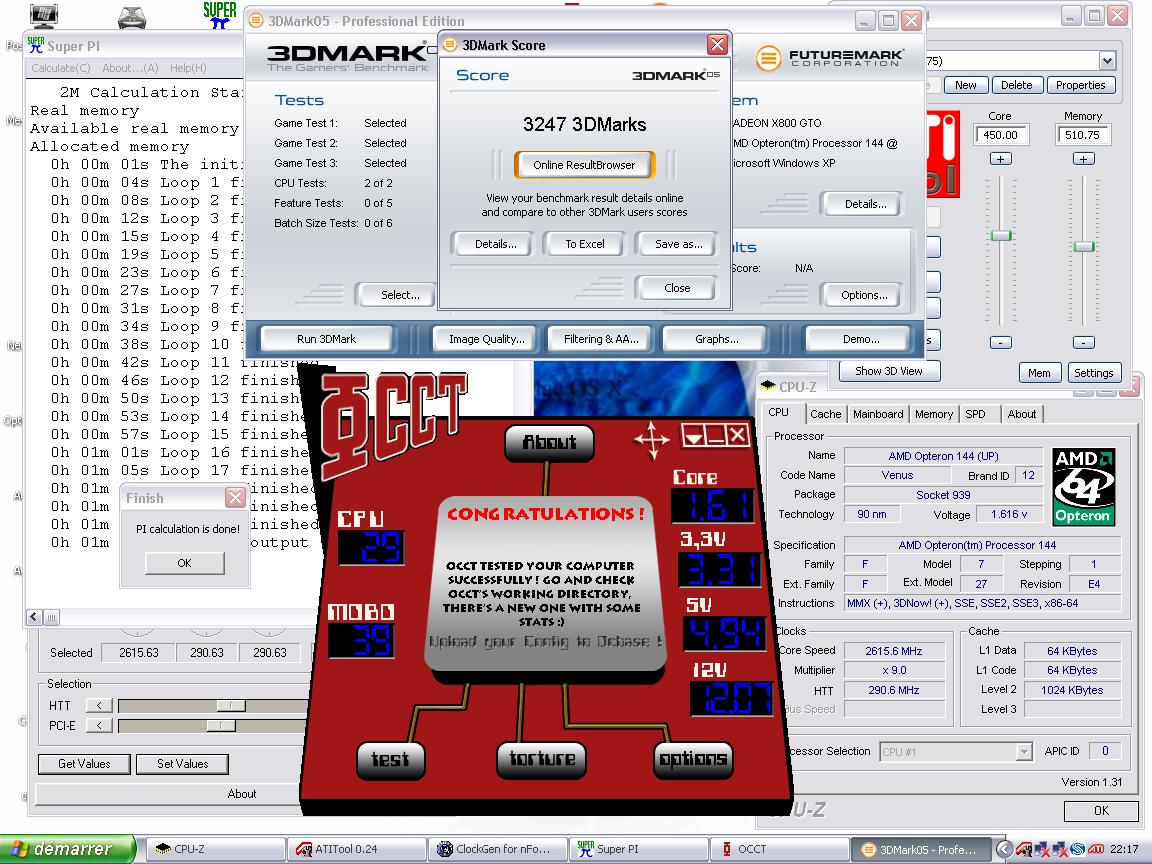Viewport: 1152px width, 864px height.
Task: Click Image Quality button in 3DMark05
Action: (x=486, y=339)
